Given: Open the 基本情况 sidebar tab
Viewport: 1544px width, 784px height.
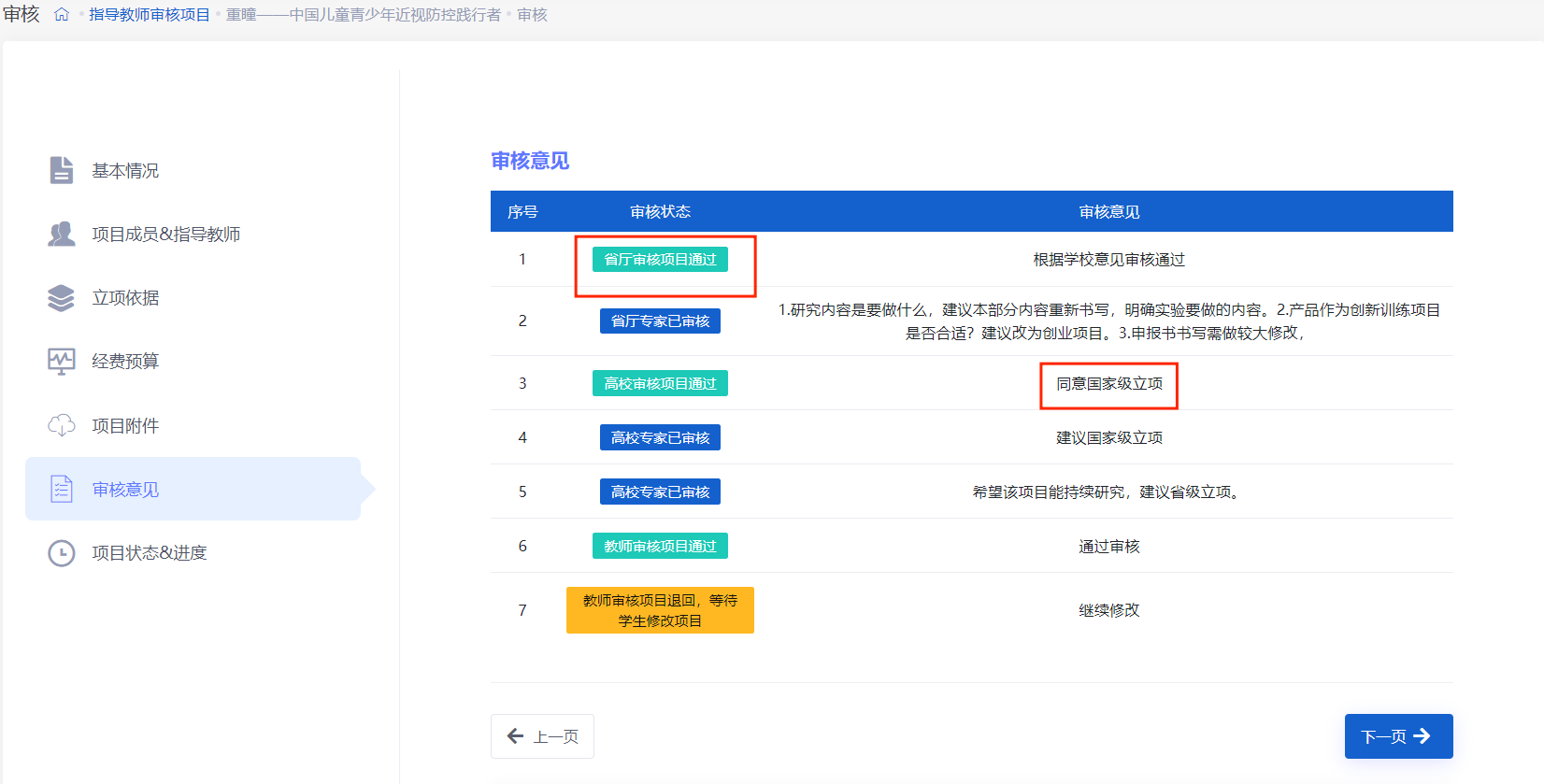Looking at the screenshot, I should pos(125,171).
